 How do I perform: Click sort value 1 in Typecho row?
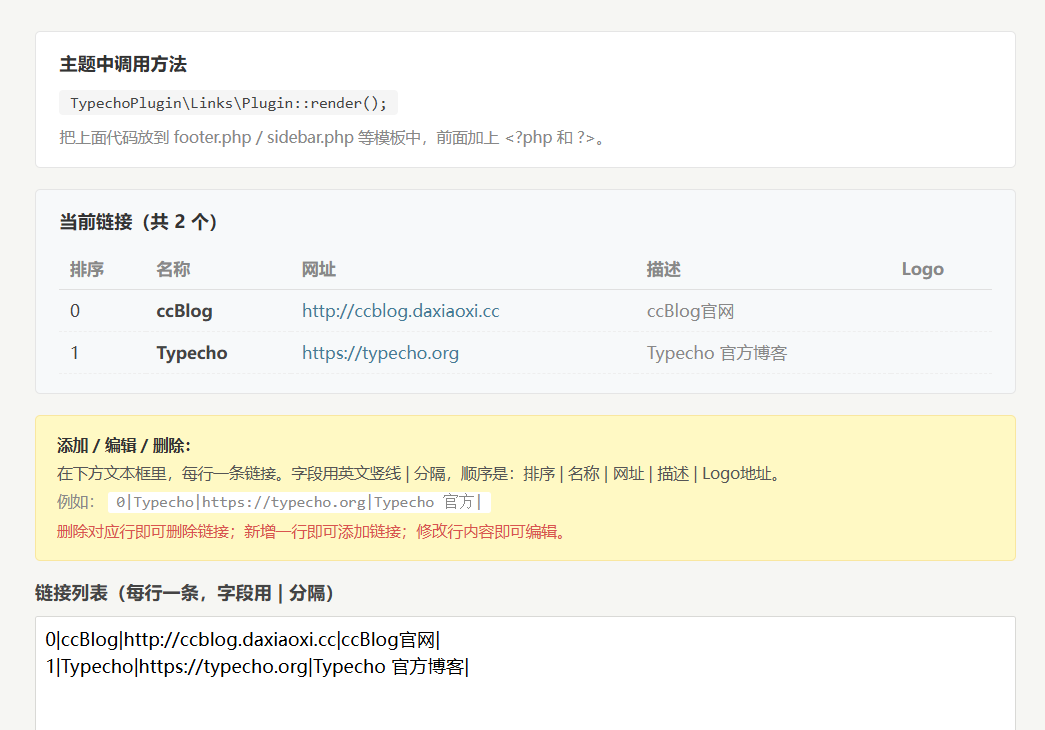pyautogui.click(x=75, y=353)
